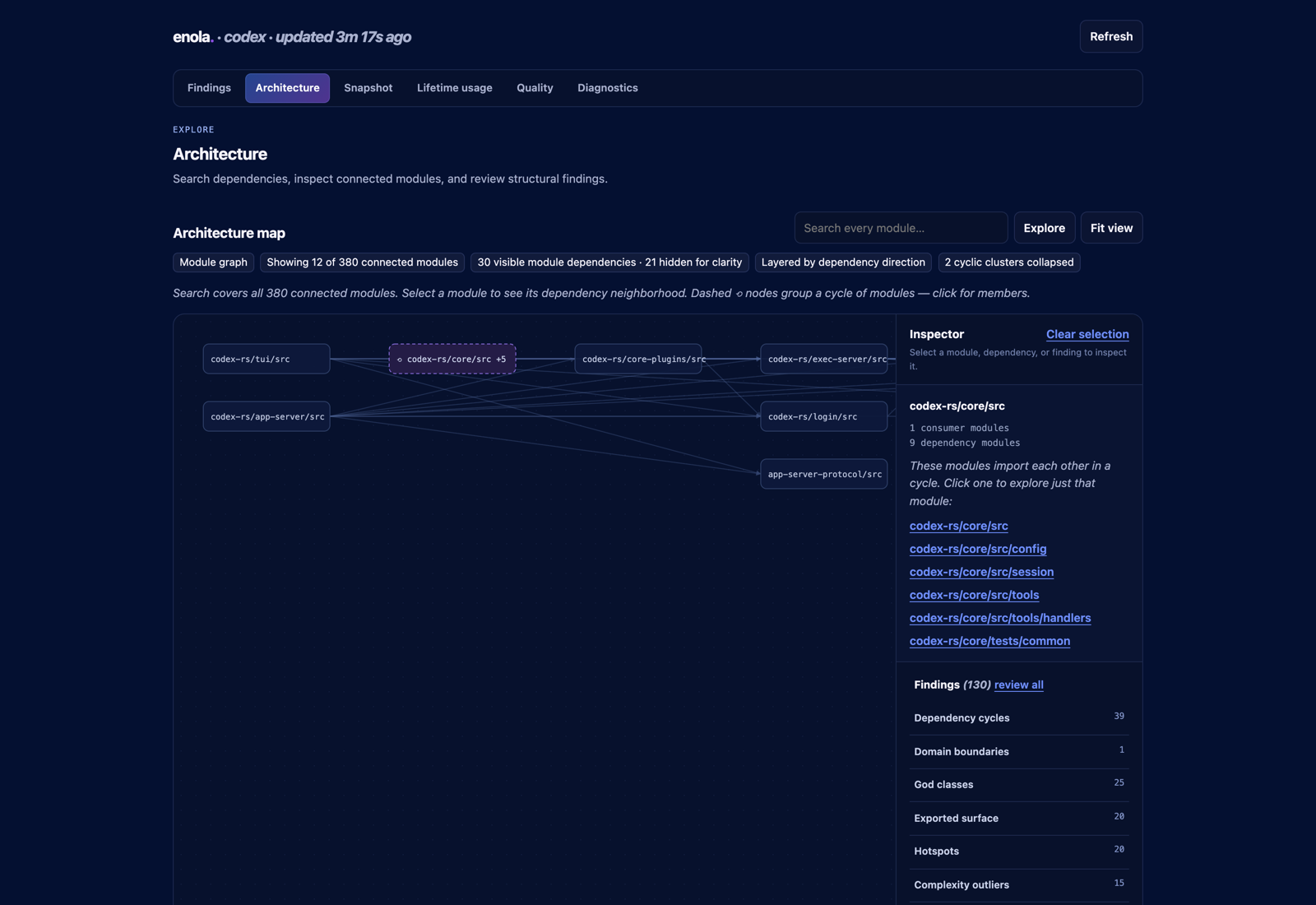Select the codex-rs/core-plugins/src node
This screenshot has height=905, width=1316.
tap(638, 359)
